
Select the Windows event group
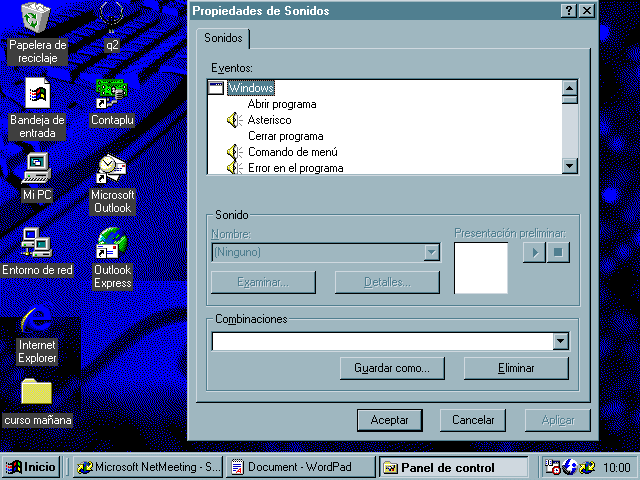pos(251,88)
